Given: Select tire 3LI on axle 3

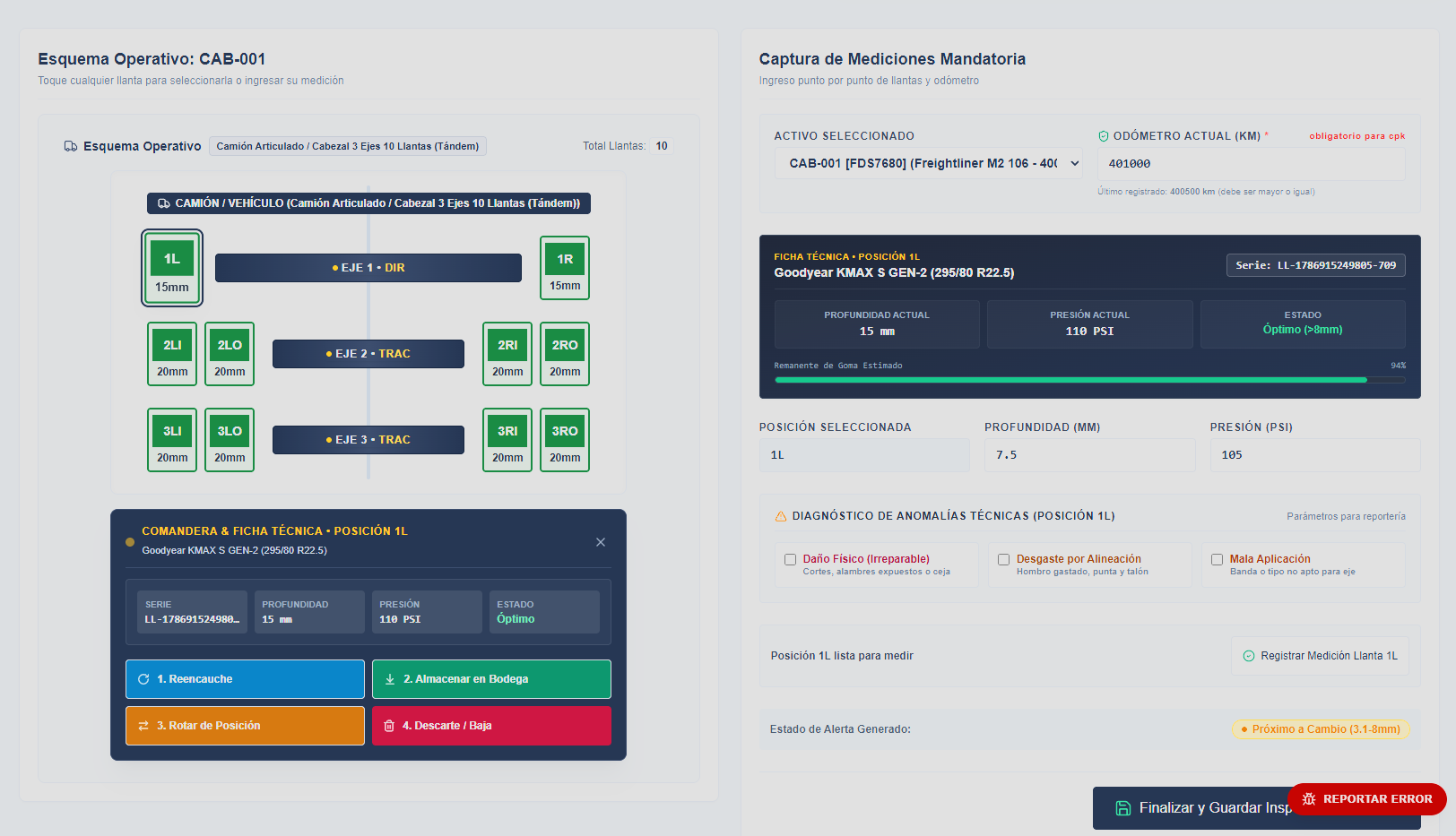Looking at the screenshot, I should point(172,440).
